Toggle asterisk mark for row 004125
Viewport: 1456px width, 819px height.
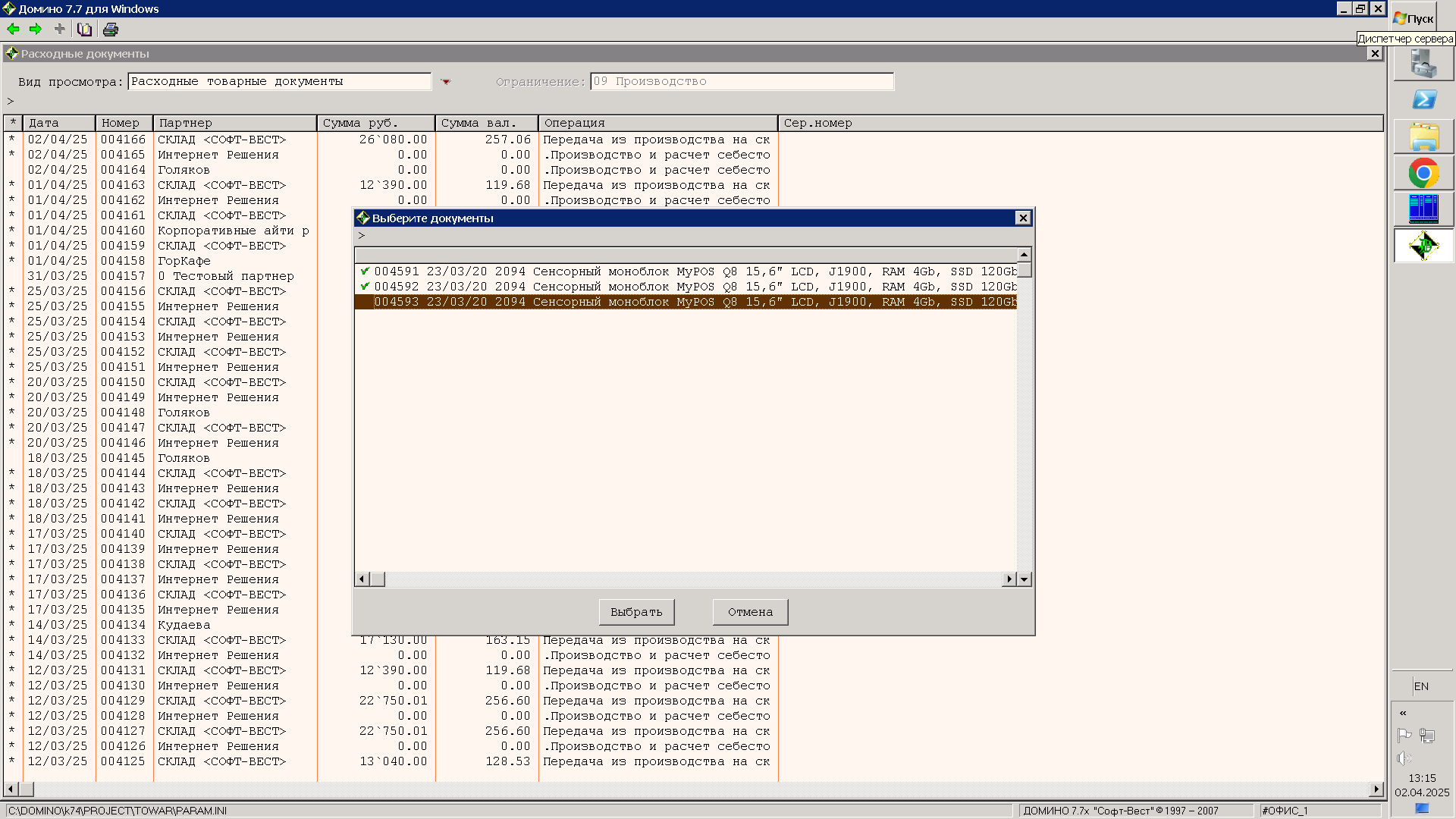[11, 761]
